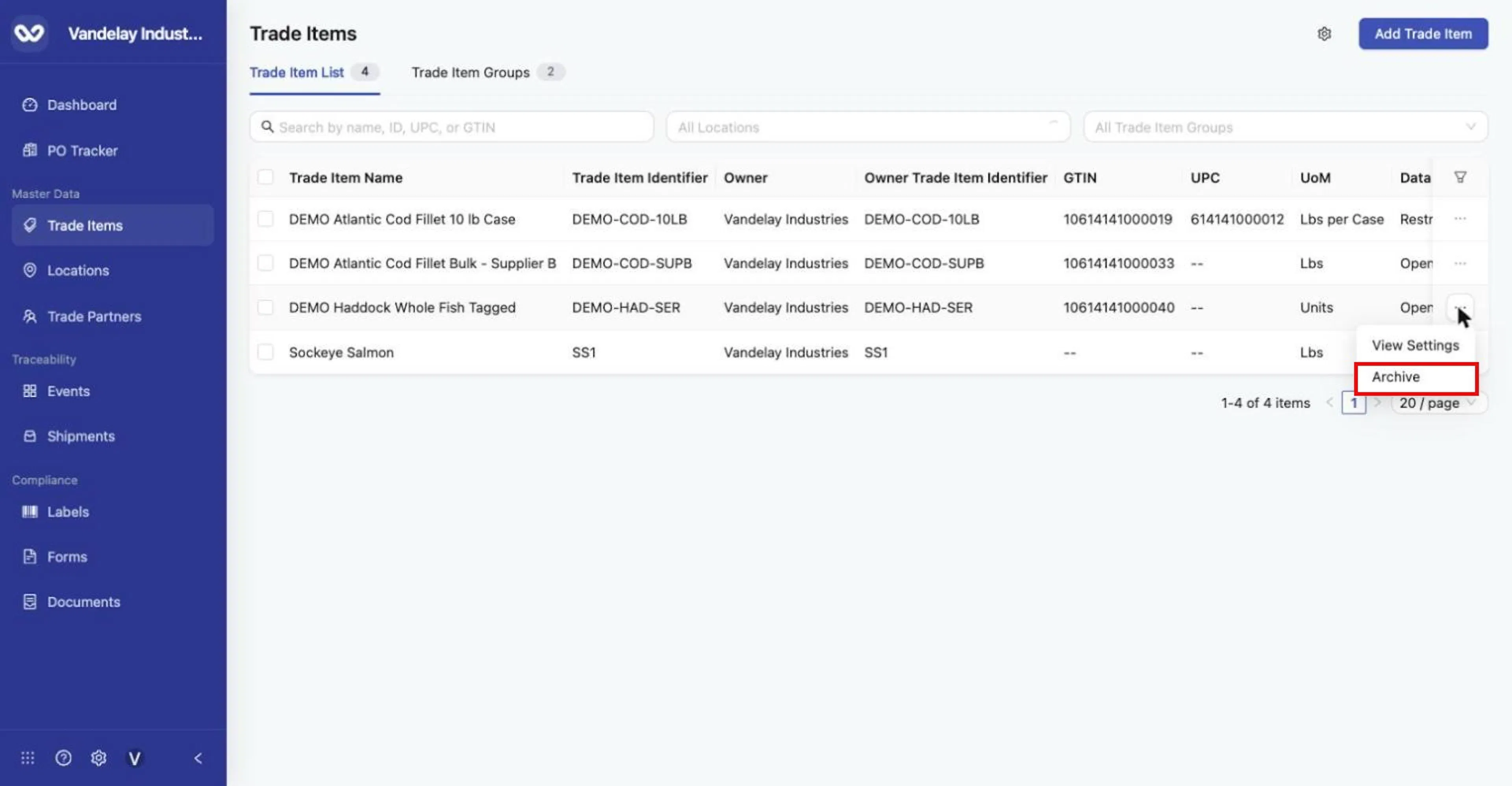The image size is (1512, 786).
Task: Click the DEMO-HAD-SER trade item identifier
Action: pos(626,308)
